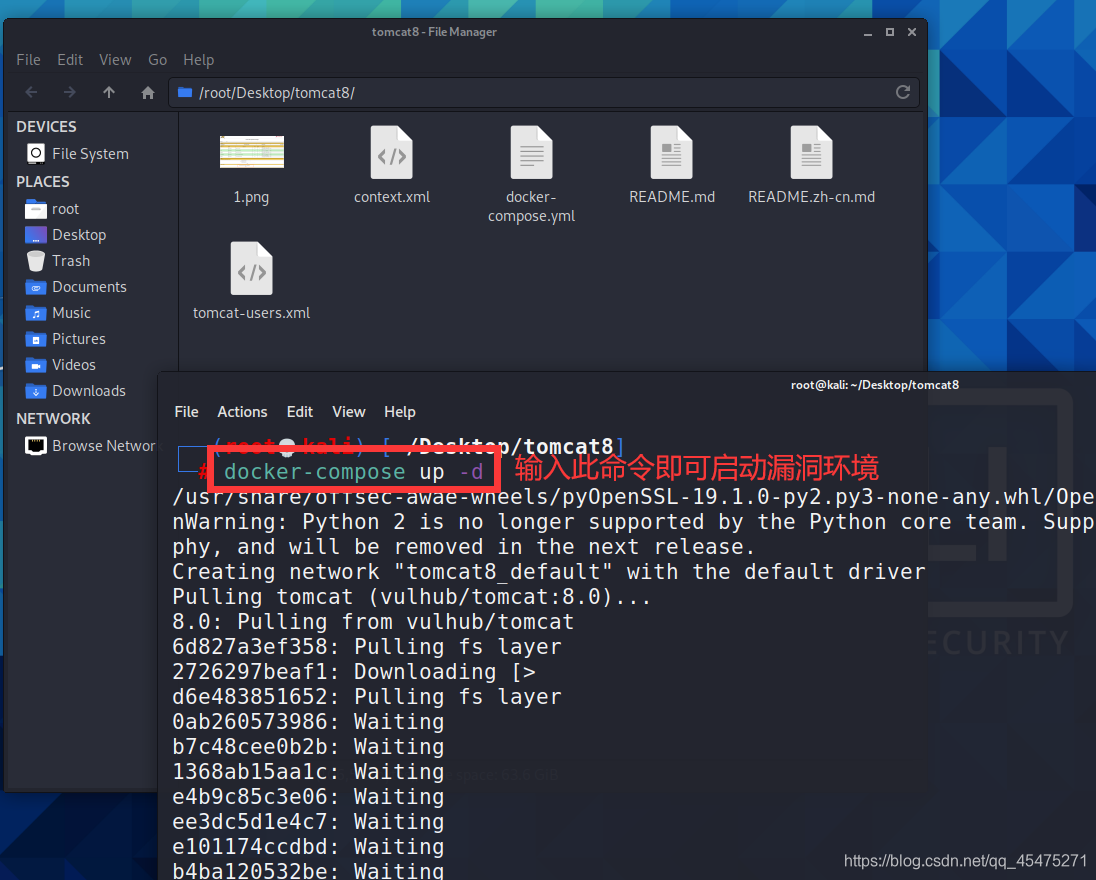Click the File System drive icon
Screen dimensions: 1096x880
(x=36, y=153)
